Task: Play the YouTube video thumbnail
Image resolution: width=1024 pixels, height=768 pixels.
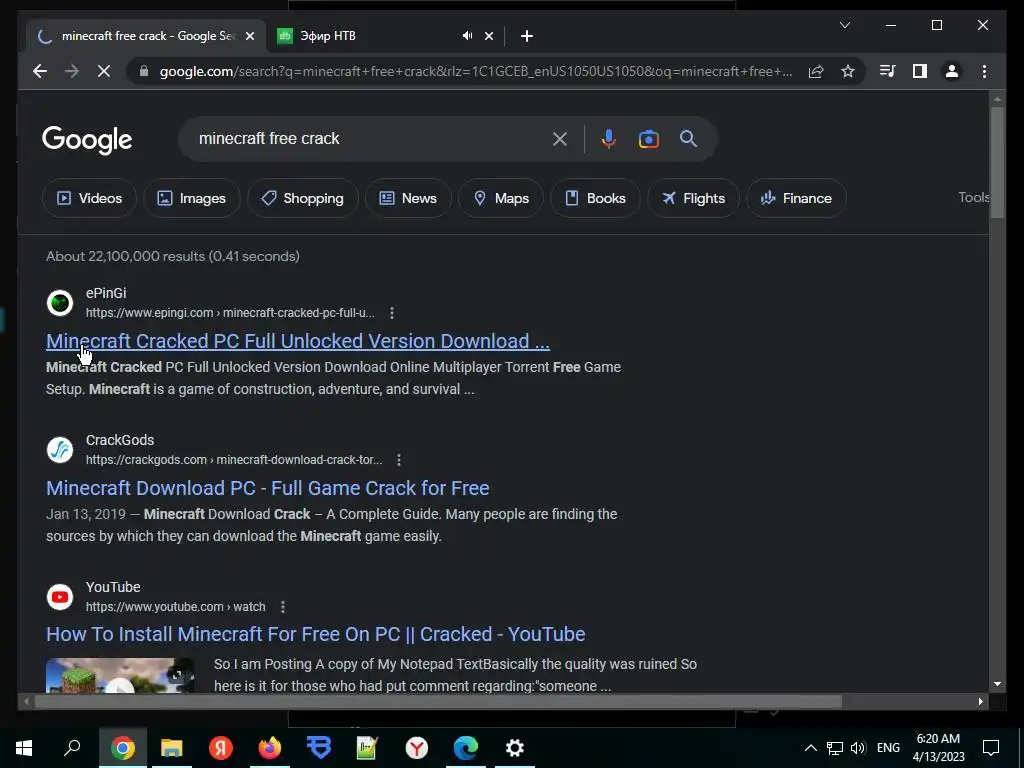Action: tap(120, 675)
